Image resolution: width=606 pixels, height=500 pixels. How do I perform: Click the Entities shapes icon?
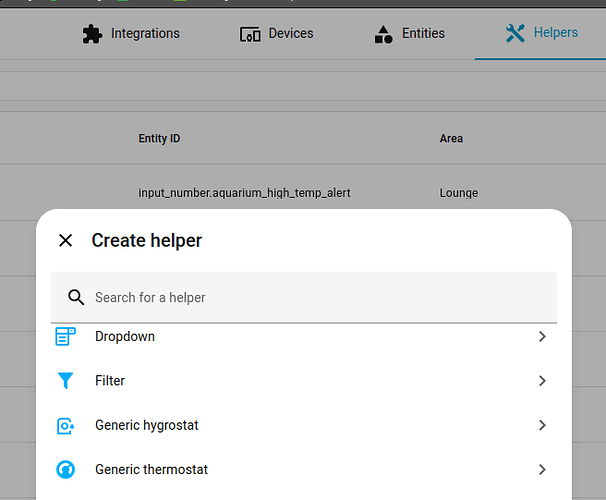pos(383,34)
